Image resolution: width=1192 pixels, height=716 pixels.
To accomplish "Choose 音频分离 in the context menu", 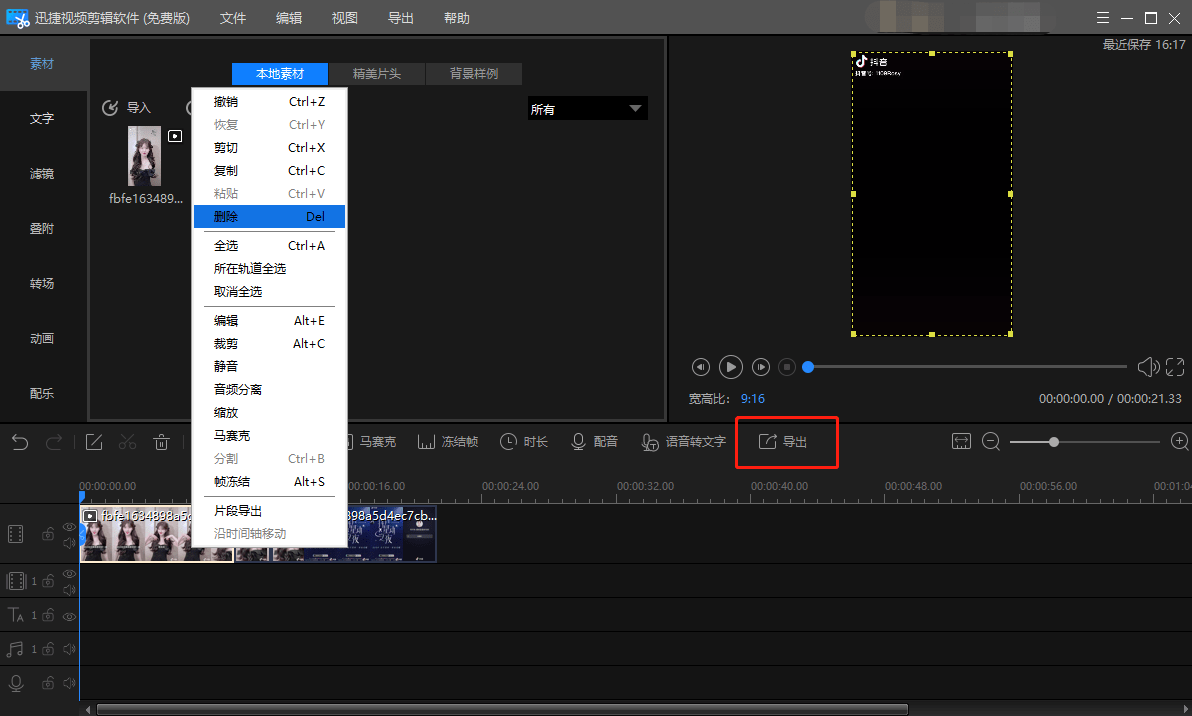I will coord(269,389).
